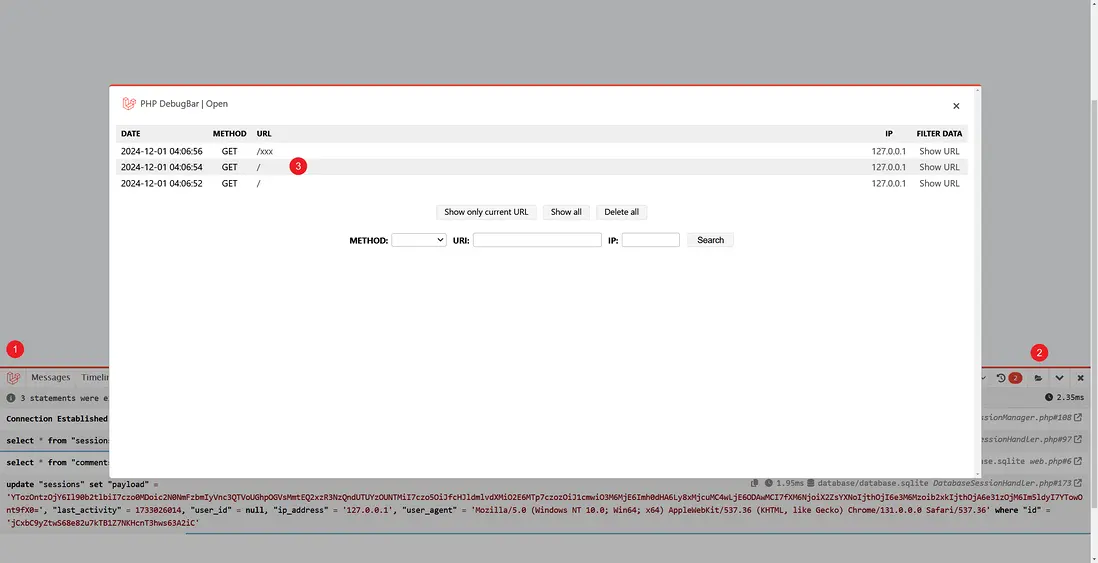Image resolution: width=1098 pixels, height=563 pixels.
Task: Click the Laravel logo in the debugbar
Action: [13, 377]
